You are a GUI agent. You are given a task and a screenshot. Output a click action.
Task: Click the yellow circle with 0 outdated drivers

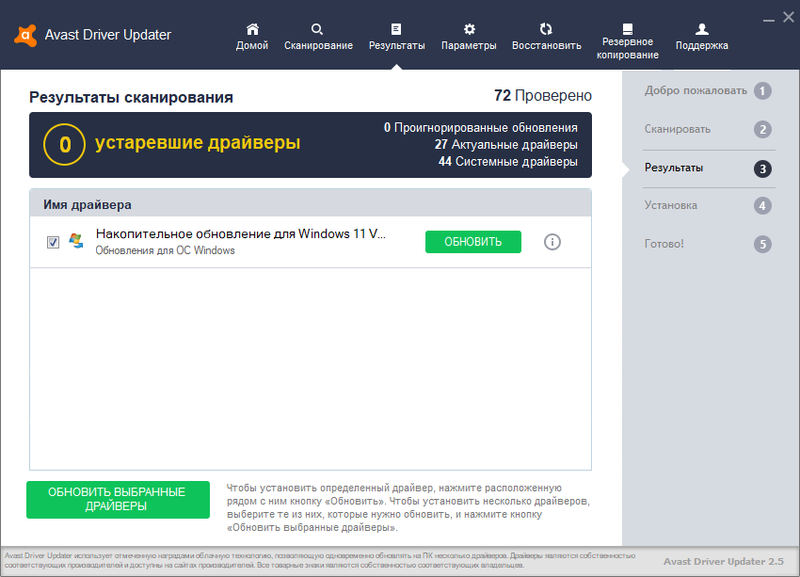(64, 144)
